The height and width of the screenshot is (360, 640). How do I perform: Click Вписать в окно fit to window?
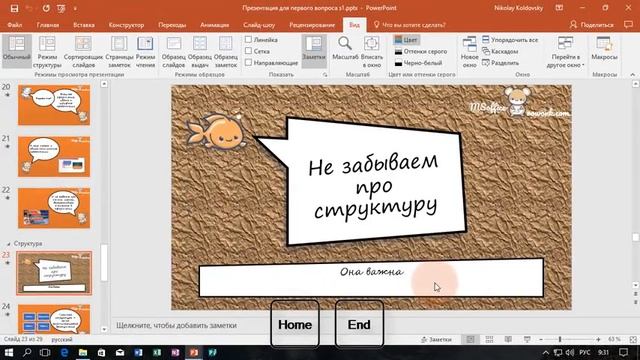(x=372, y=52)
